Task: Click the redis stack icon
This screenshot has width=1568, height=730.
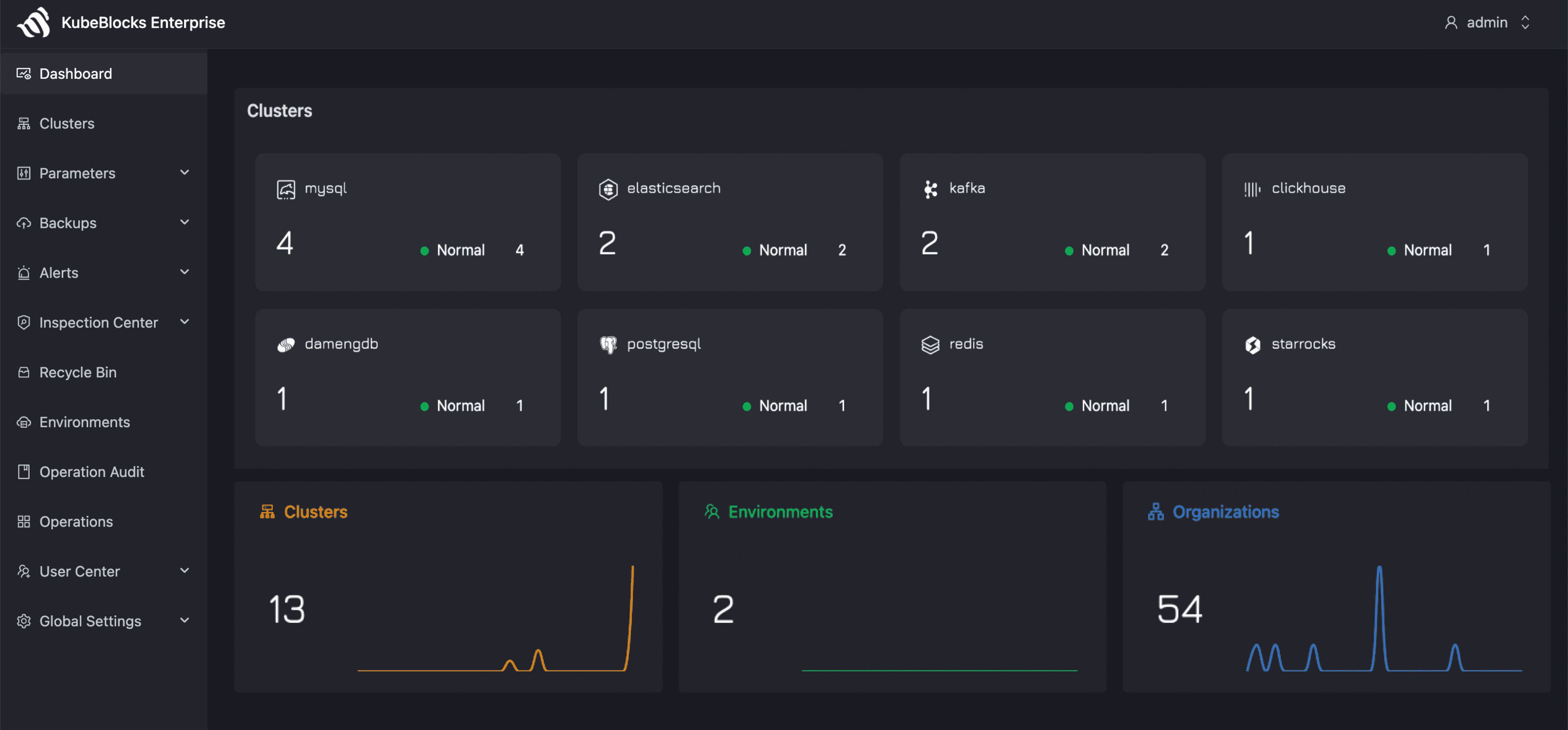Action: (x=930, y=345)
